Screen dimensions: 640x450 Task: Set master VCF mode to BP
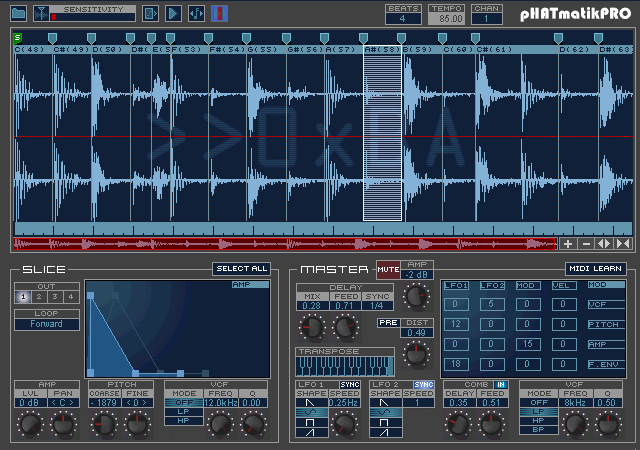pos(539,430)
